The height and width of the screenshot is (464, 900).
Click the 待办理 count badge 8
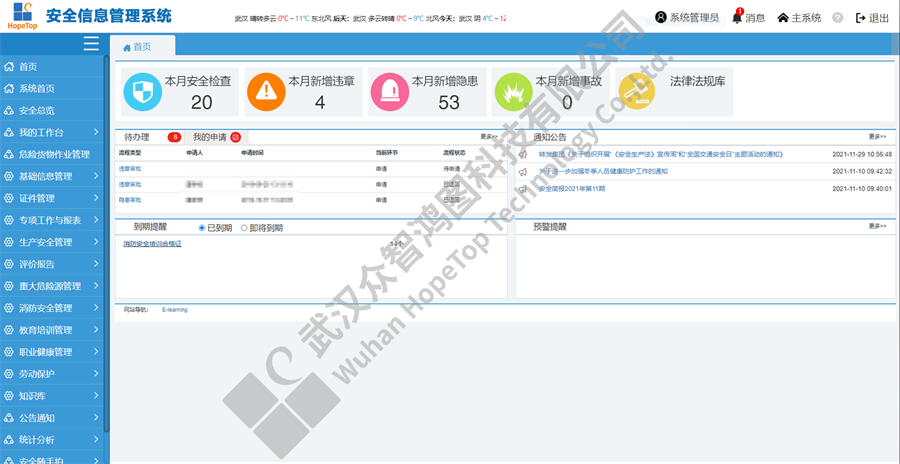click(174, 137)
